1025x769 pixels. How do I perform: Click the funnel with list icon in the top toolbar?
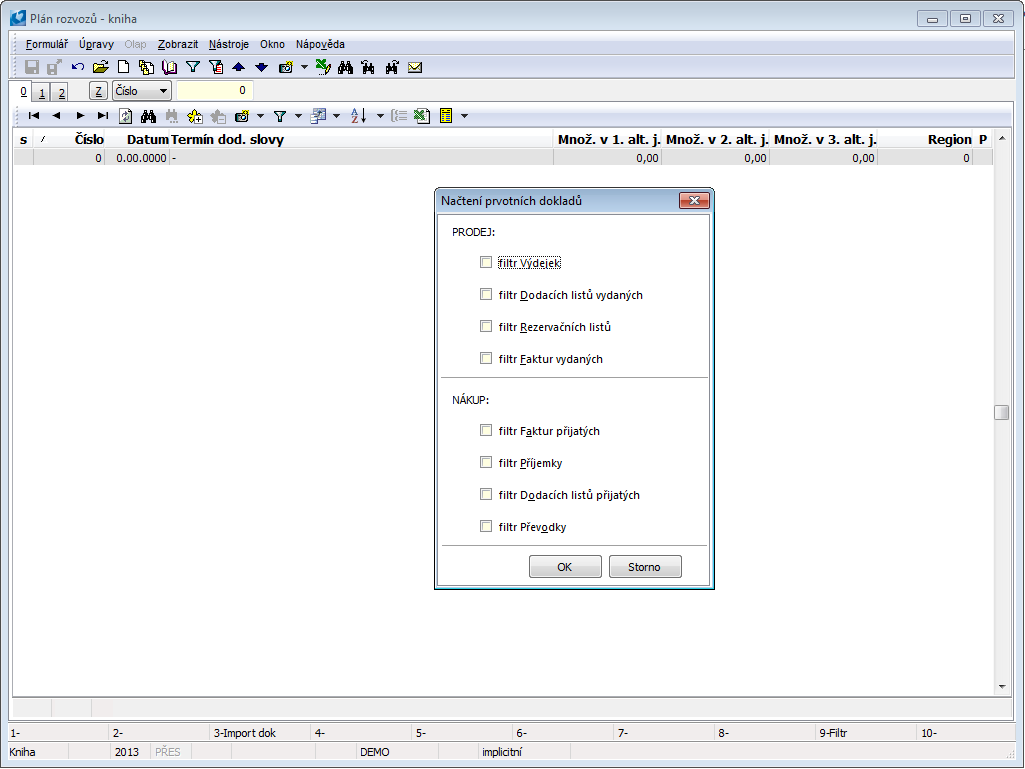coord(216,67)
